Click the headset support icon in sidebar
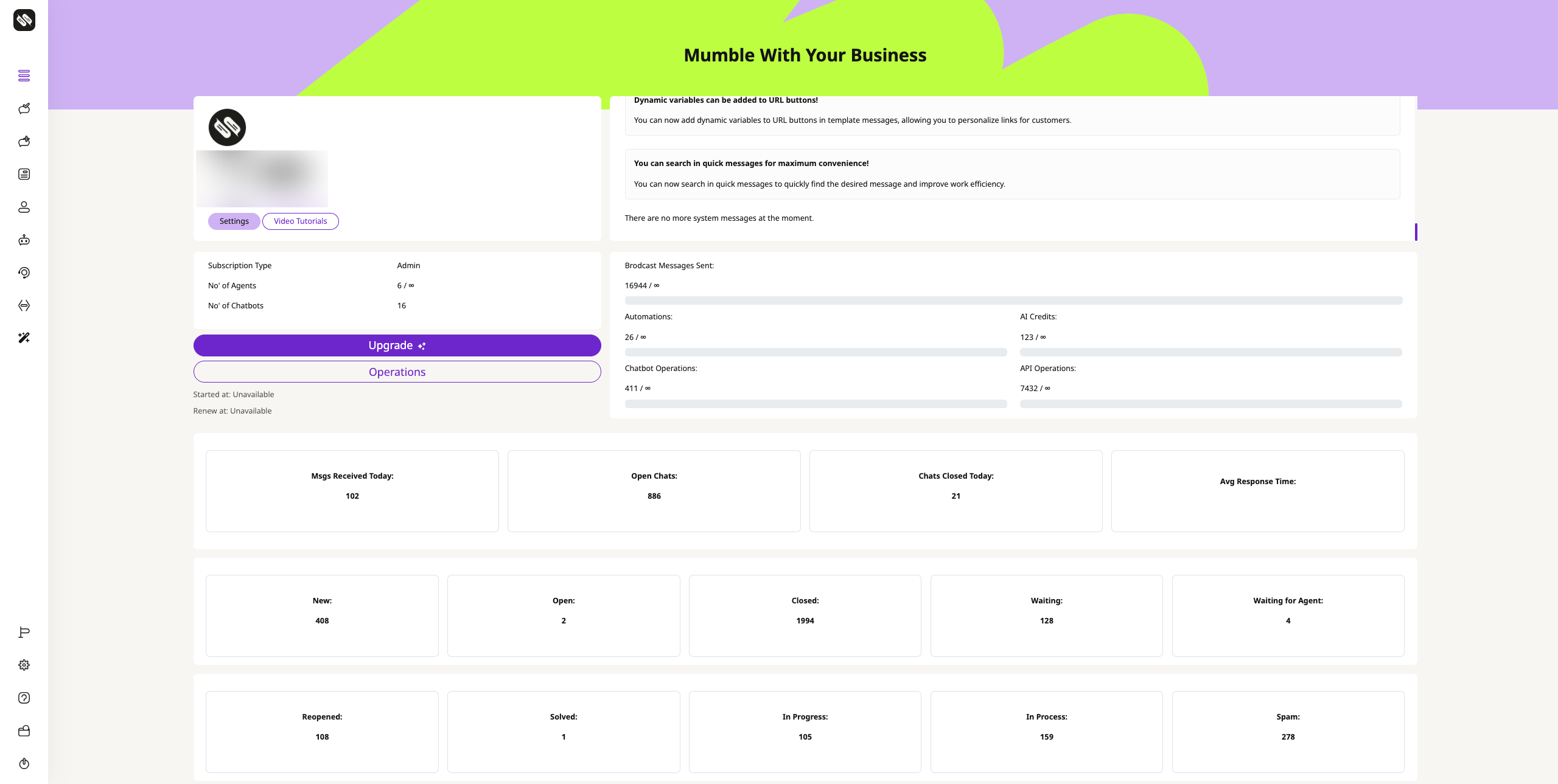 click(24, 272)
